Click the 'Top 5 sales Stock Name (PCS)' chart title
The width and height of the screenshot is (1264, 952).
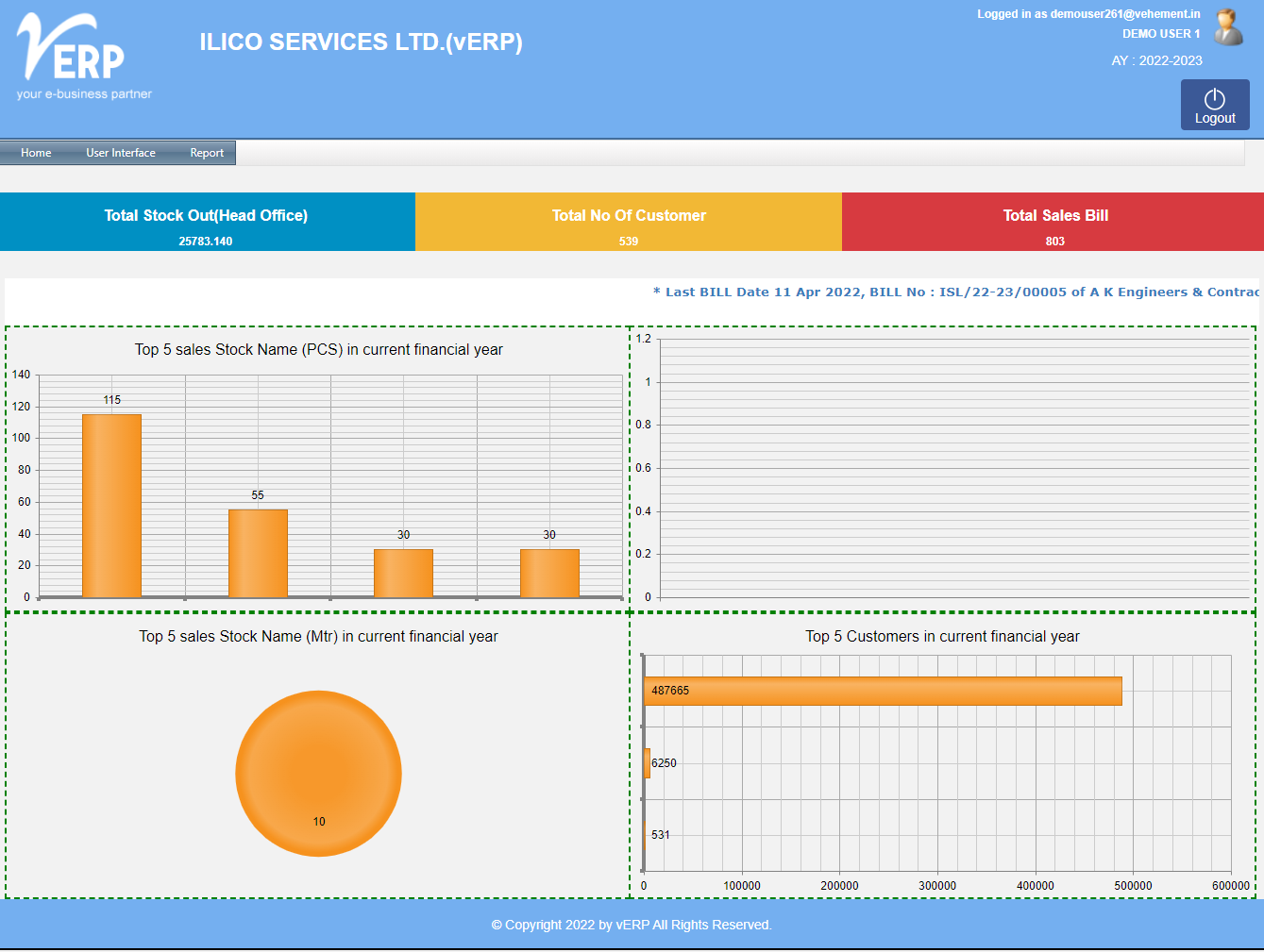click(318, 350)
